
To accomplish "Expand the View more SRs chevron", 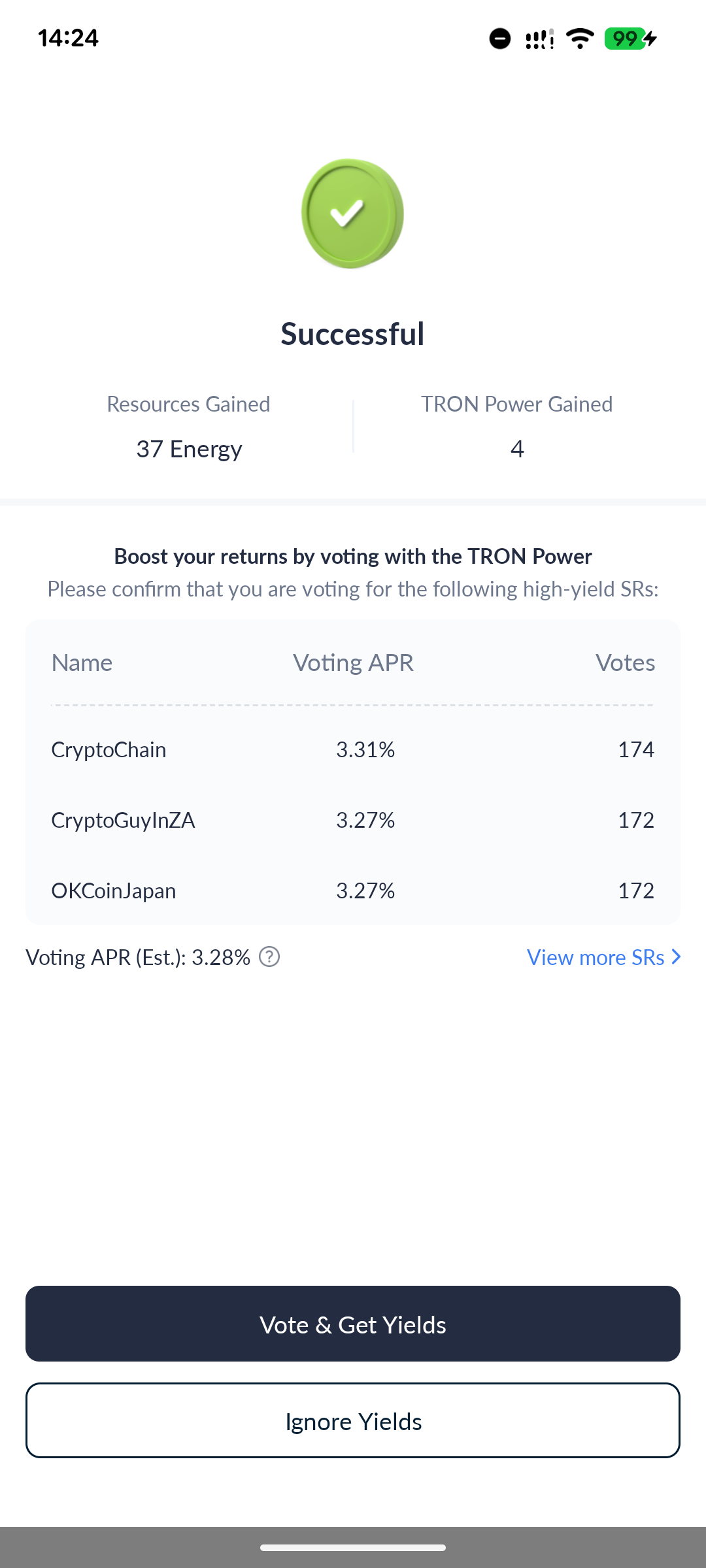I will tap(677, 957).
